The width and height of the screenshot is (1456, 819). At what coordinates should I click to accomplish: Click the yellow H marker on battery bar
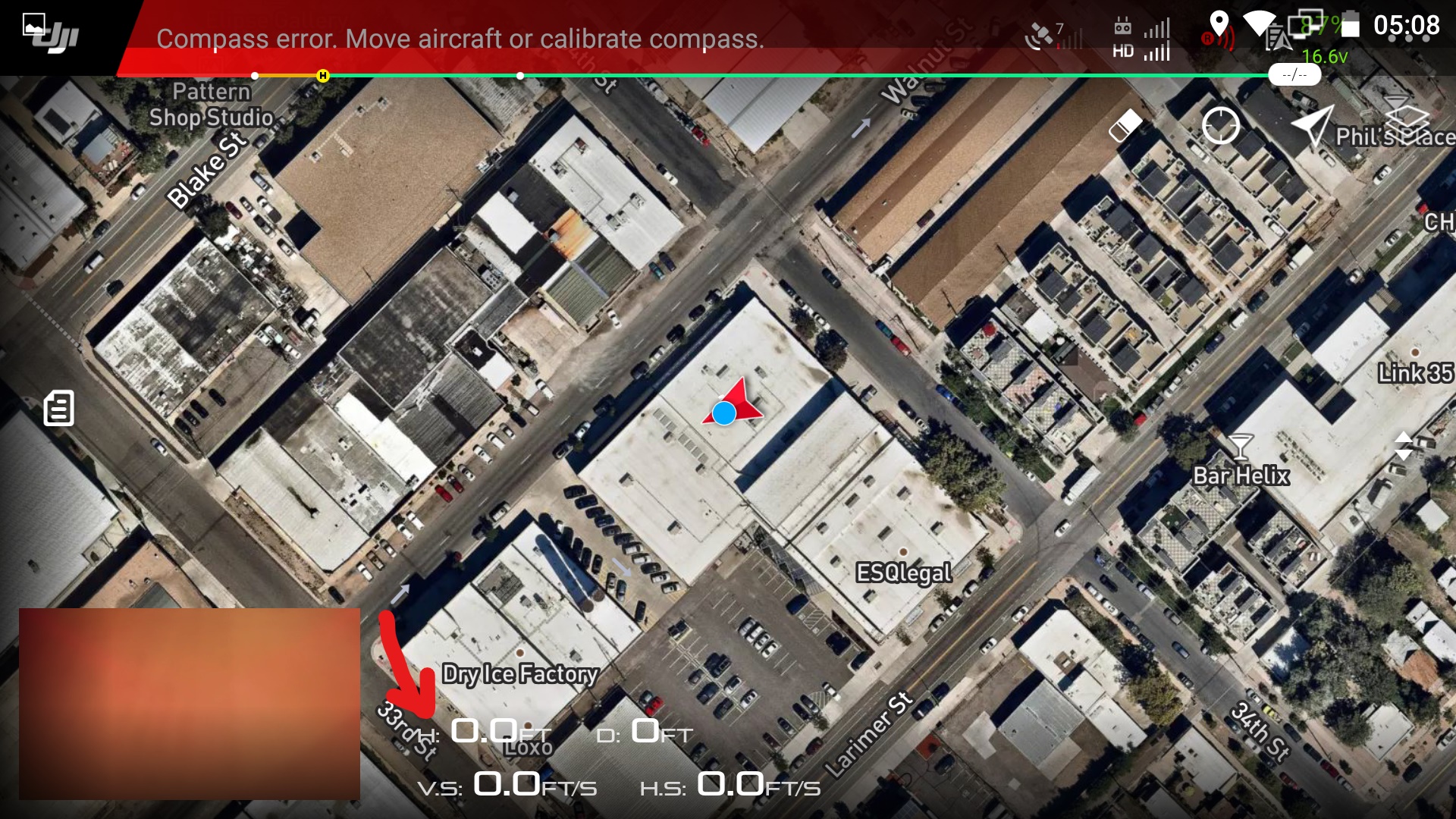[x=323, y=75]
